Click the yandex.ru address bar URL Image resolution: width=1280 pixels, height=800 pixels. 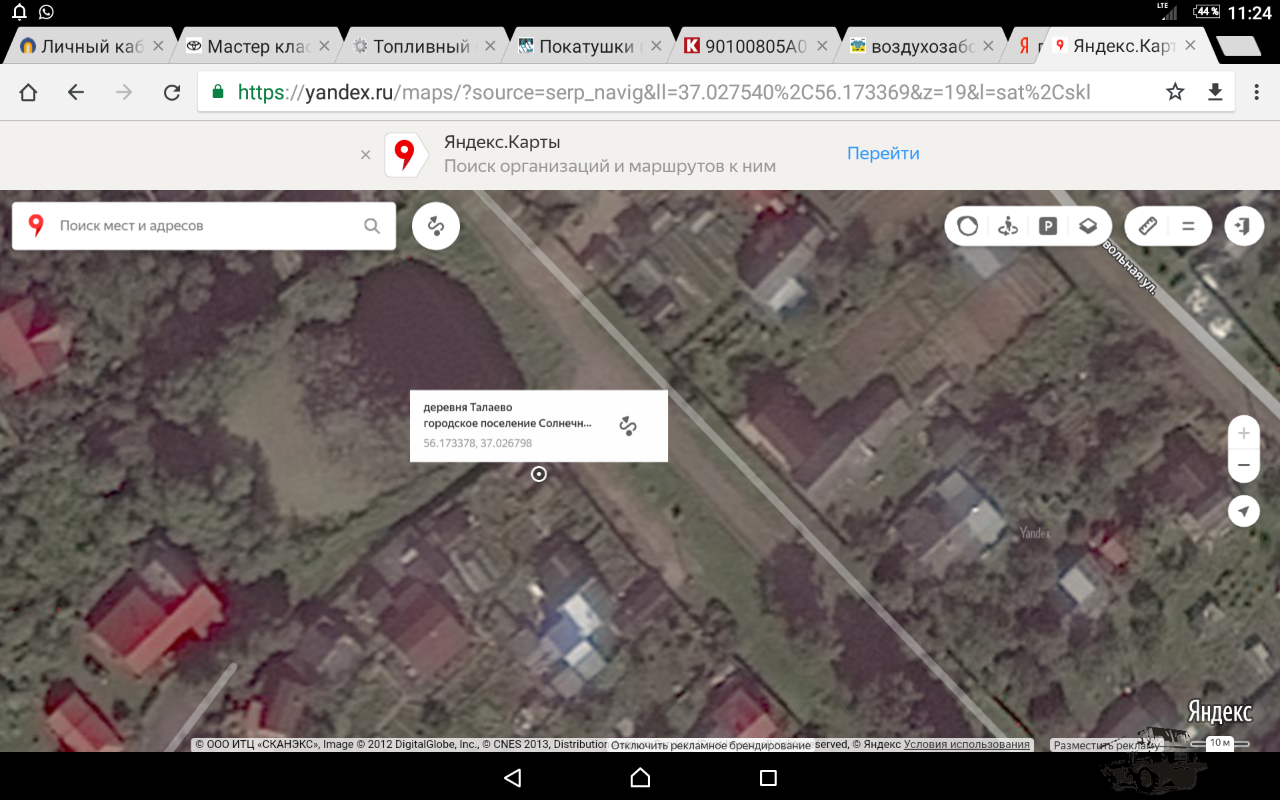coord(664,93)
